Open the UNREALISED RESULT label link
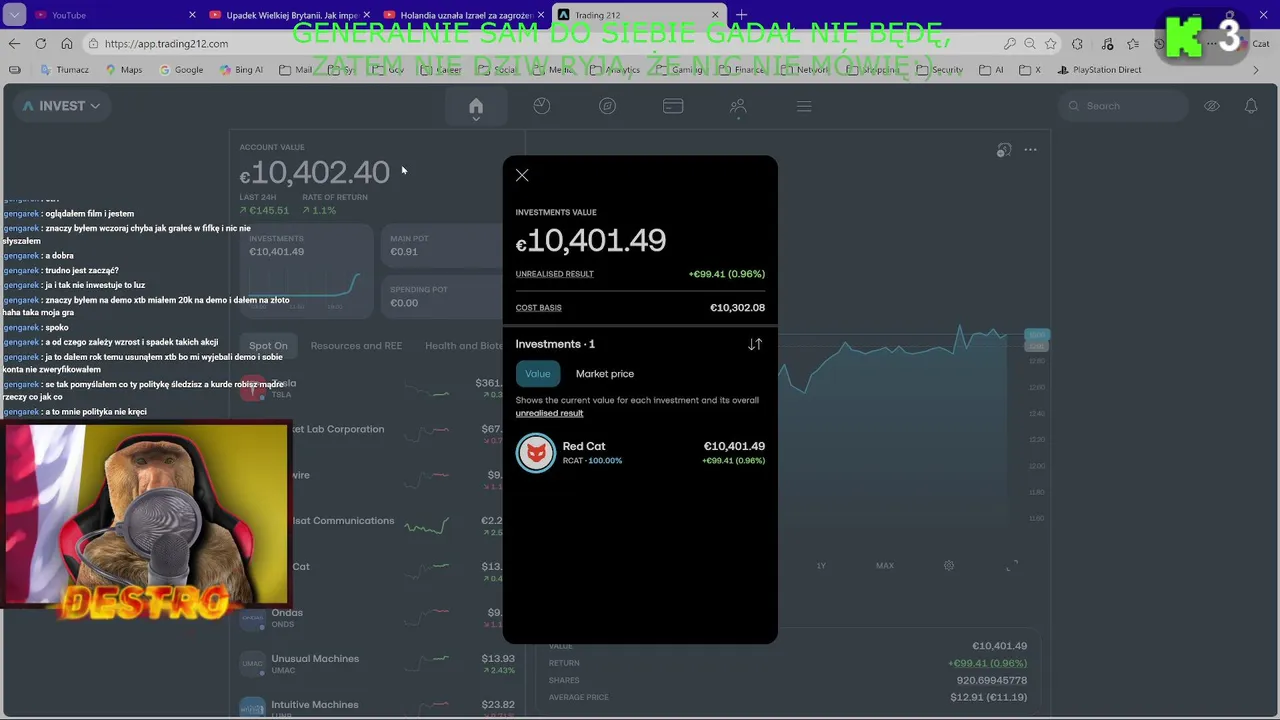Screen dimensions: 1280x720 click(555, 274)
